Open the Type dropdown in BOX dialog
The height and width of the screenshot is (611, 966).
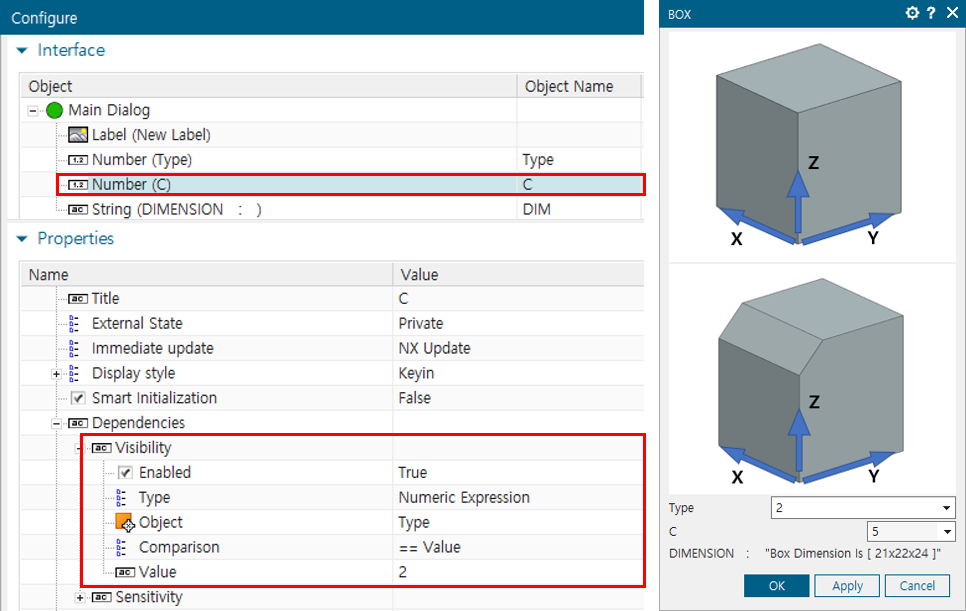(947, 508)
